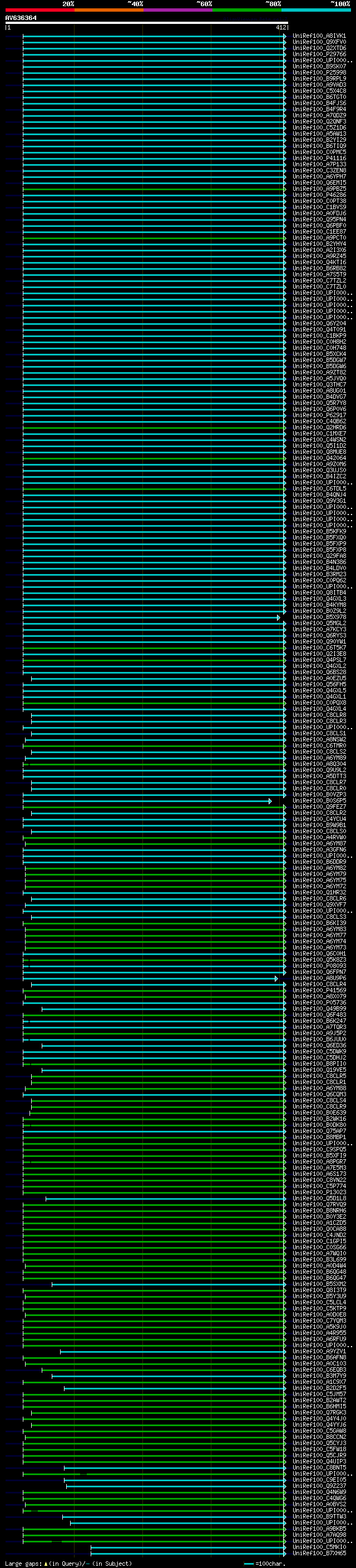
Task: Select the UniRef100_C8CLR8 label
Action: (x=319, y=715)
